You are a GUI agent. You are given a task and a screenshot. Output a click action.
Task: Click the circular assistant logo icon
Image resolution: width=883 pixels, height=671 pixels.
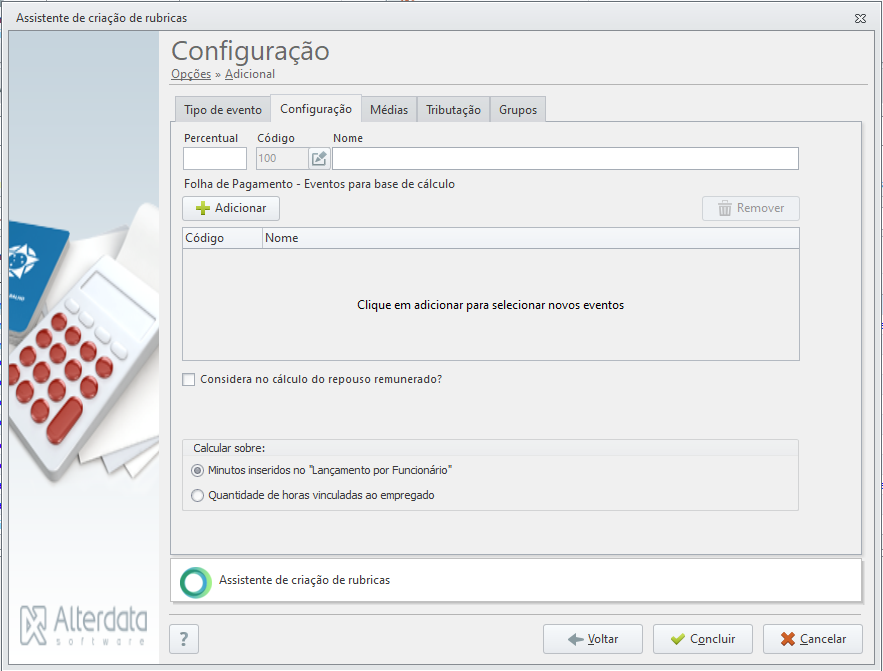coord(195,582)
